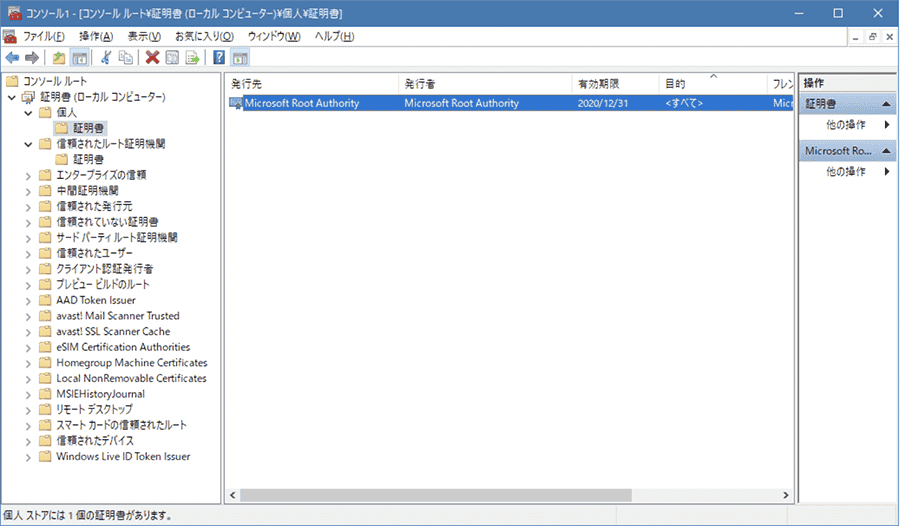Export list using the green arrow icon

[192, 57]
